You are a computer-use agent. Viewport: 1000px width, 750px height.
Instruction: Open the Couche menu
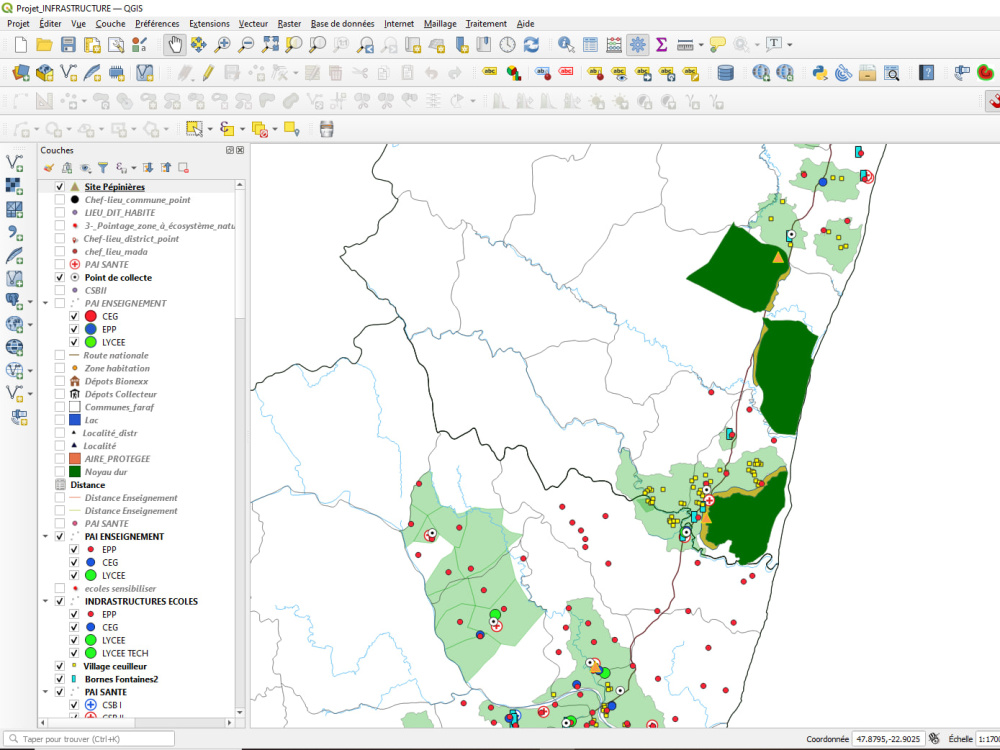[x=110, y=24]
